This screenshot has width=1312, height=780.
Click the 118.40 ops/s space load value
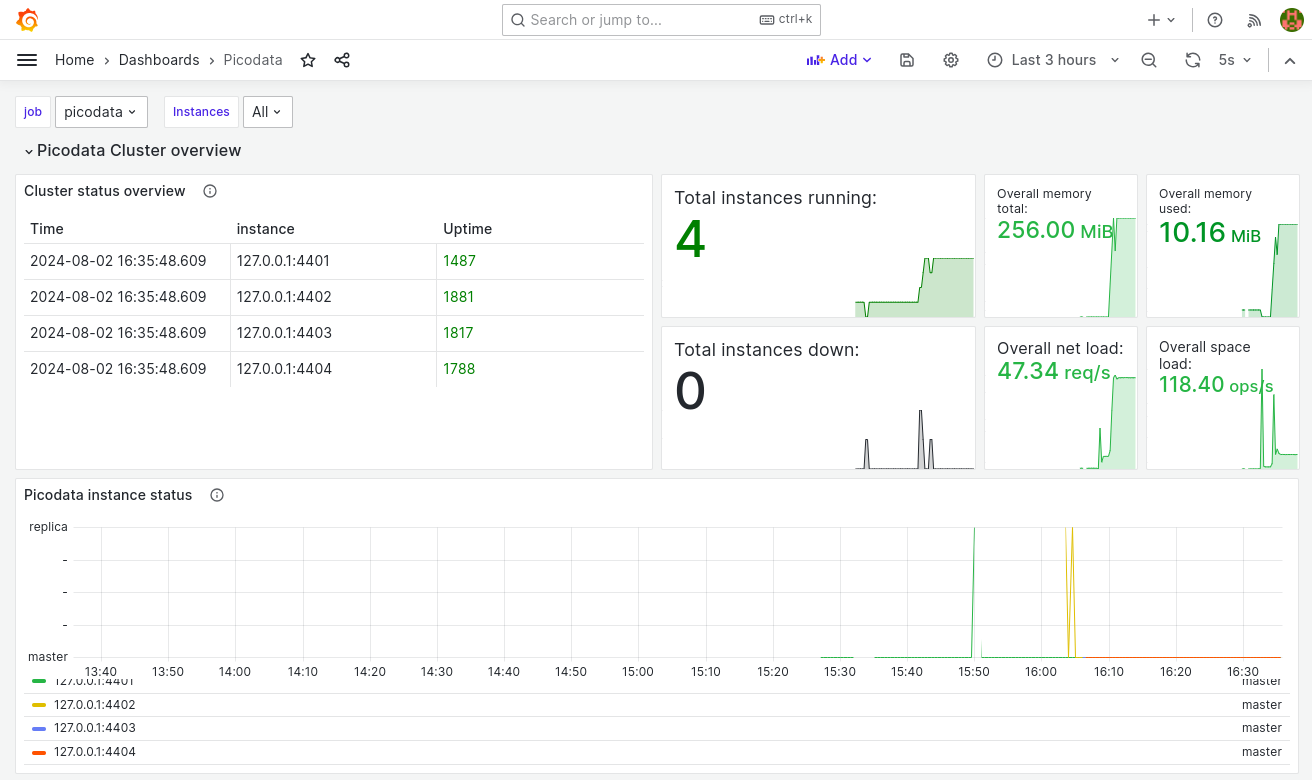(x=1216, y=384)
